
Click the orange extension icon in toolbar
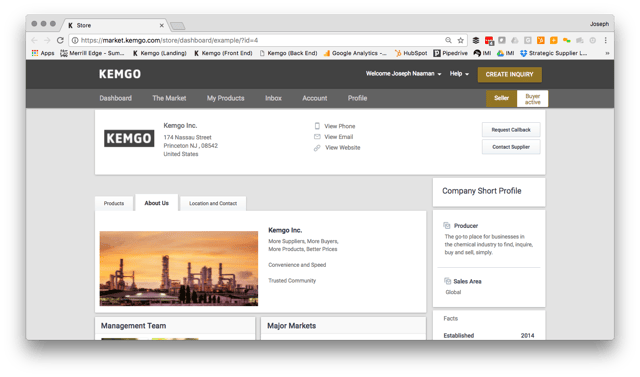click(x=540, y=40)
